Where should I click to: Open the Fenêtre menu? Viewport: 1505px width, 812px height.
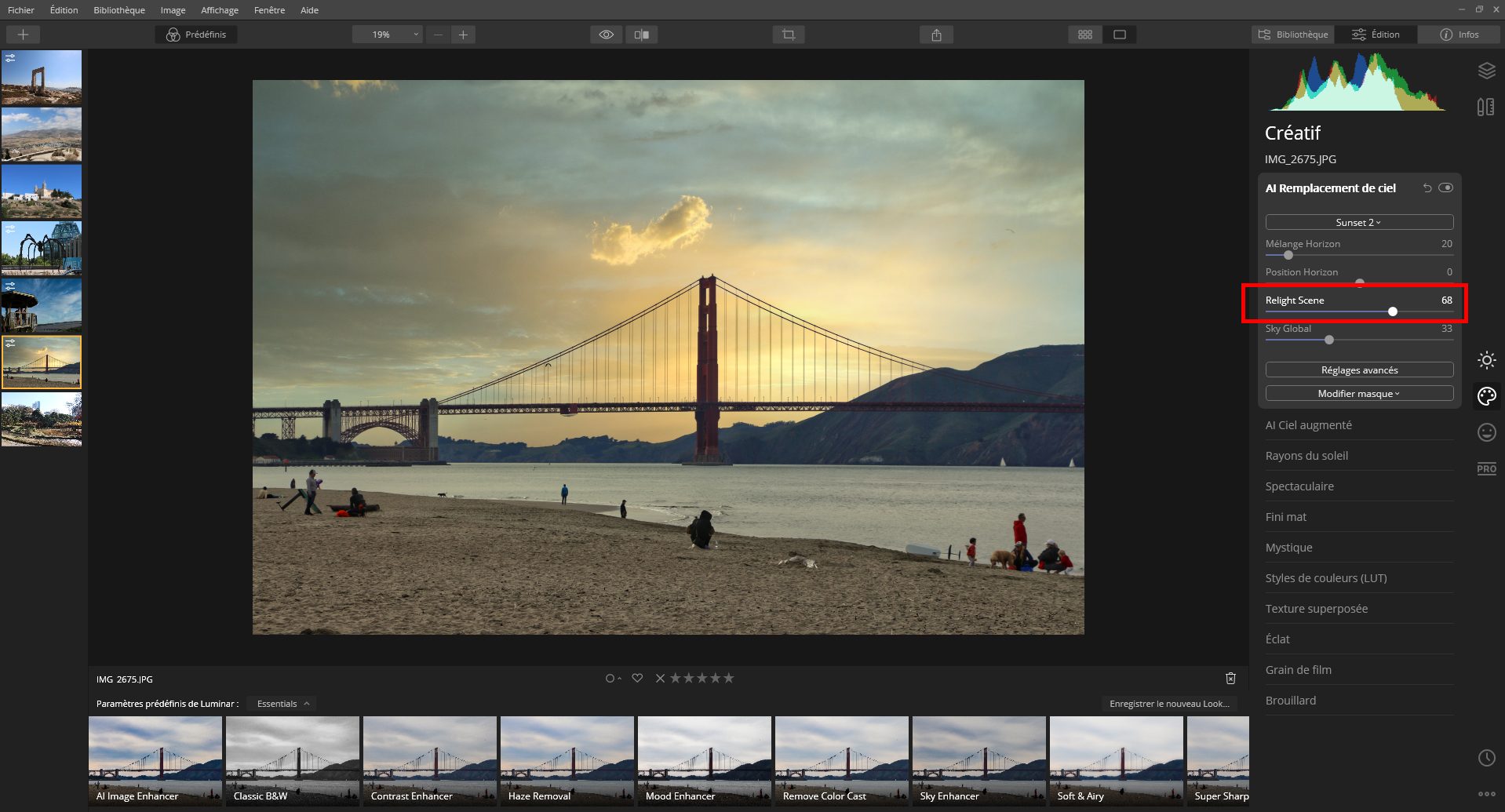coord(269,9)
